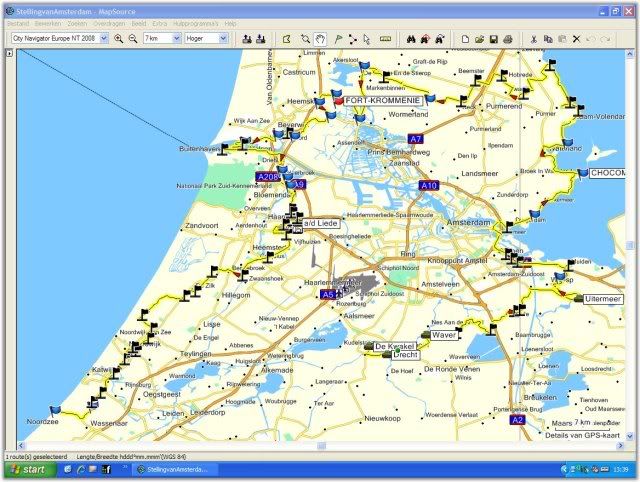Open the Extra menu
This screenshot has width=640, height=482.
160,24
